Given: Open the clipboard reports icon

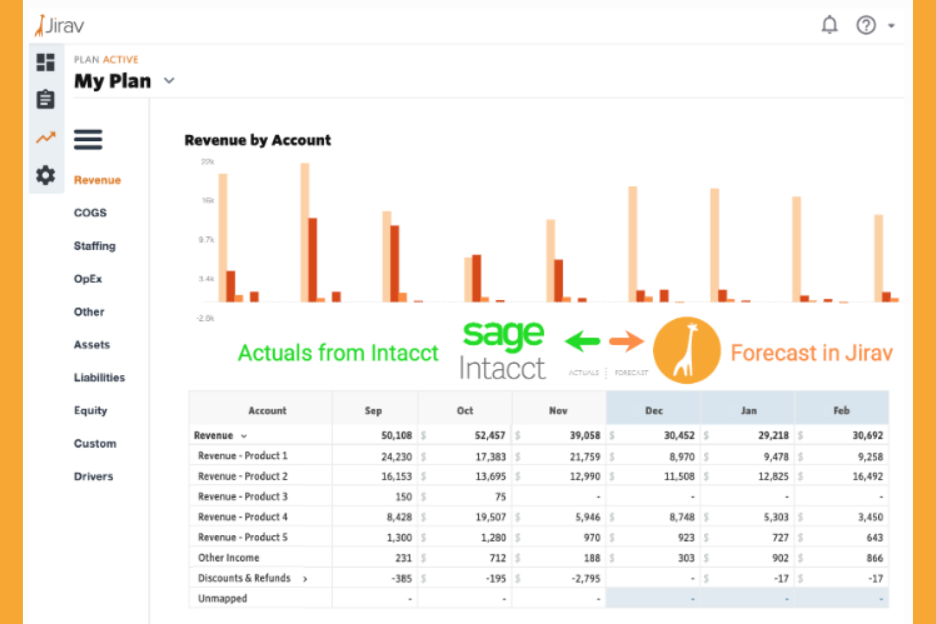Looking at the screenshot, I should pyautogui.click(x=46, y=99).
